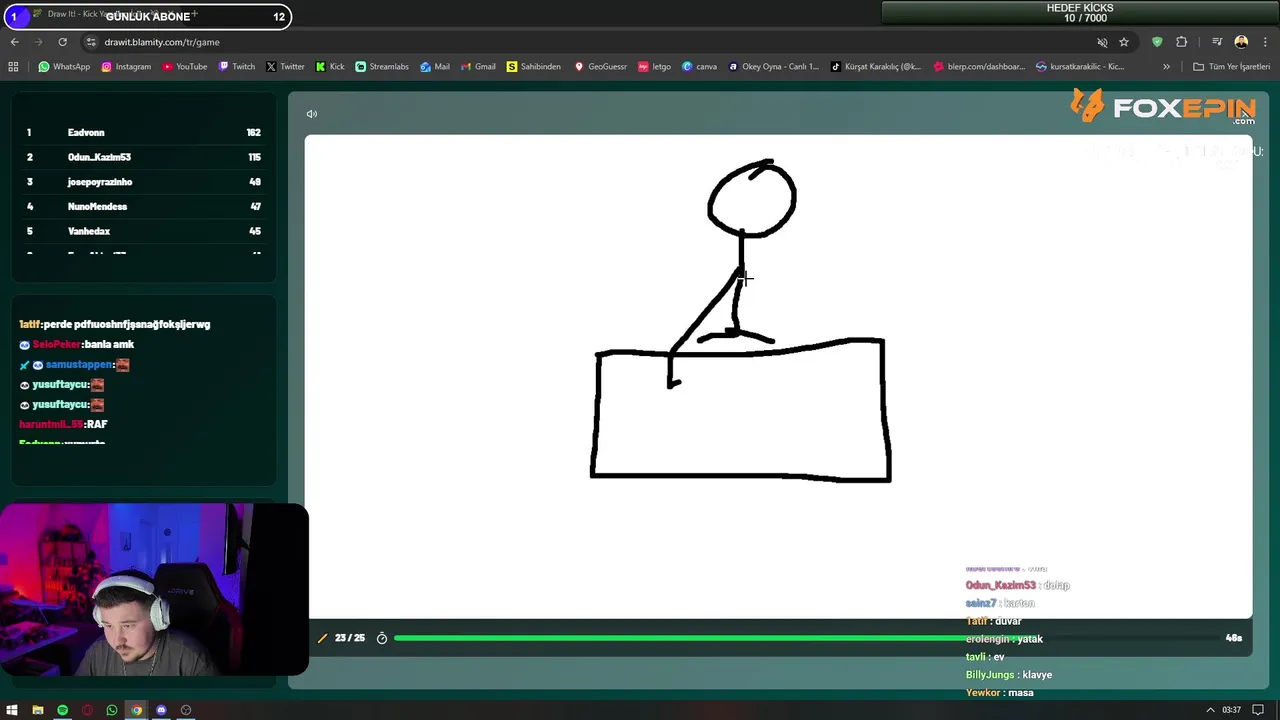Viewport: 1280px width, 720px height.
Task: Open the Twitter bookmark
Action: 285,67
